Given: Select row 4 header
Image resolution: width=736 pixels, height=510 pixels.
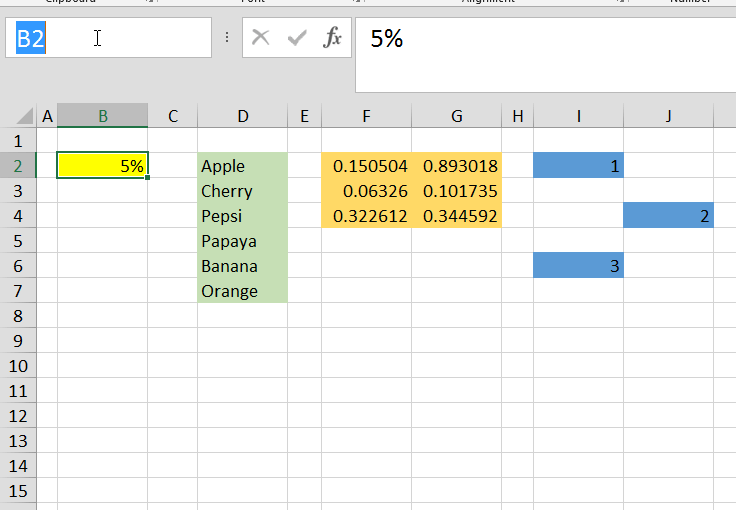Looking at the screenshot, I should 18,216.
